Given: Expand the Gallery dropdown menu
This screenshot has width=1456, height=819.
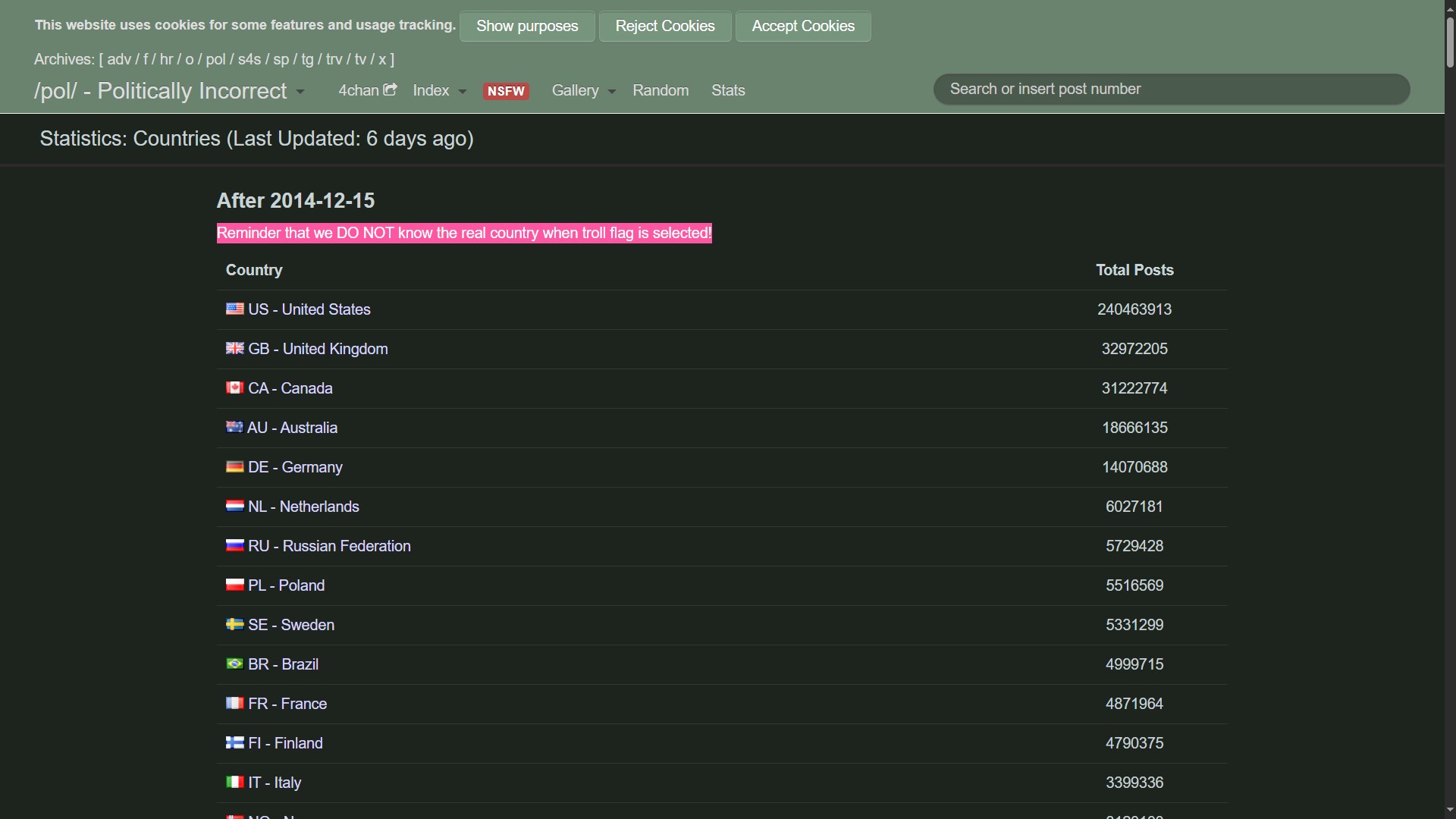Looking at the screenshot, I should (x=611, y=92).
